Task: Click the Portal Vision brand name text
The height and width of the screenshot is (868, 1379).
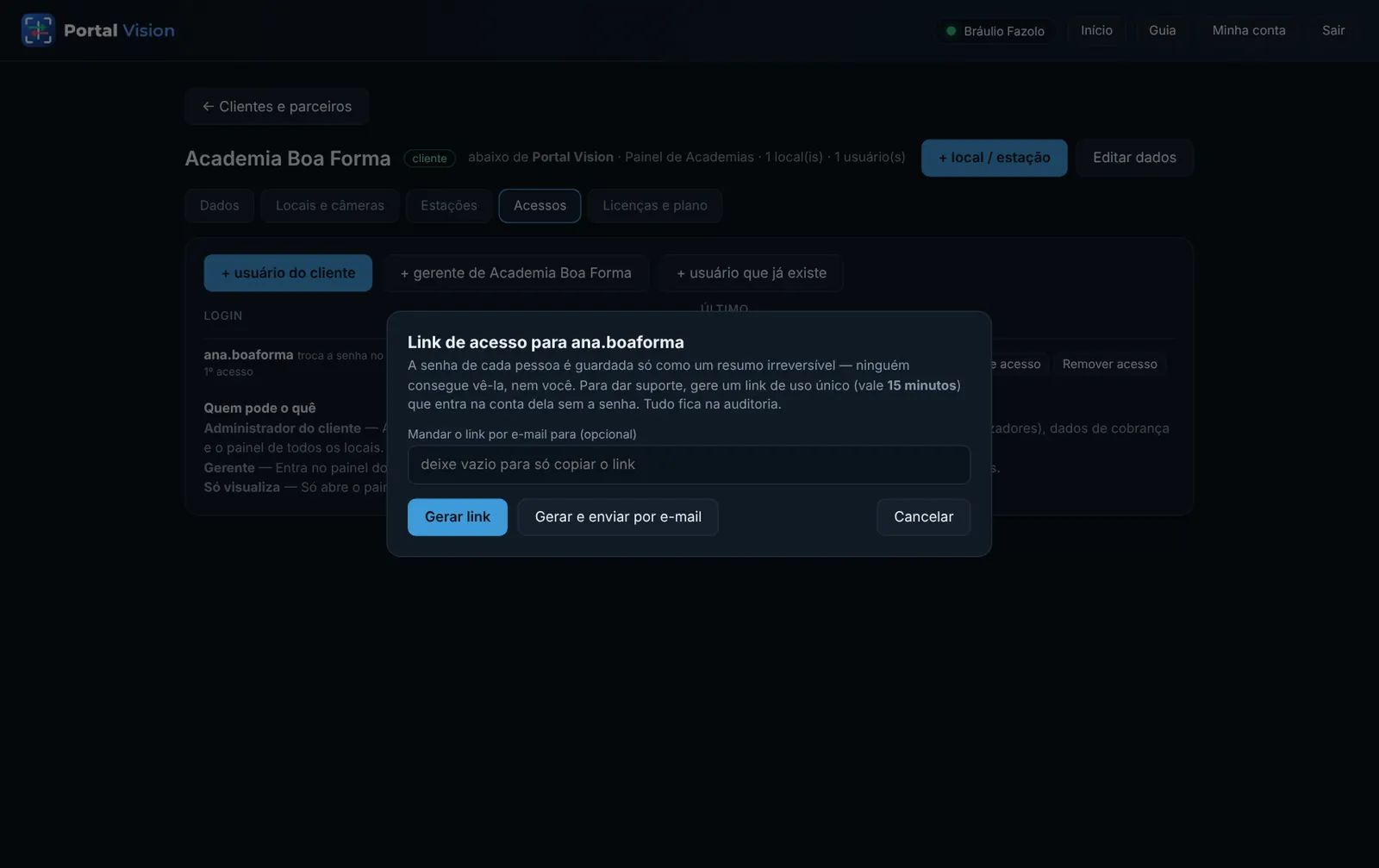Action: click(119, 30)
